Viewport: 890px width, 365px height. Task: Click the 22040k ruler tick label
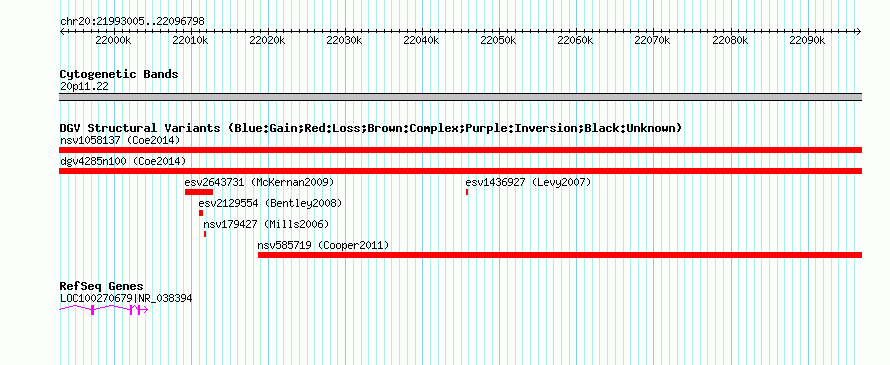422,41
